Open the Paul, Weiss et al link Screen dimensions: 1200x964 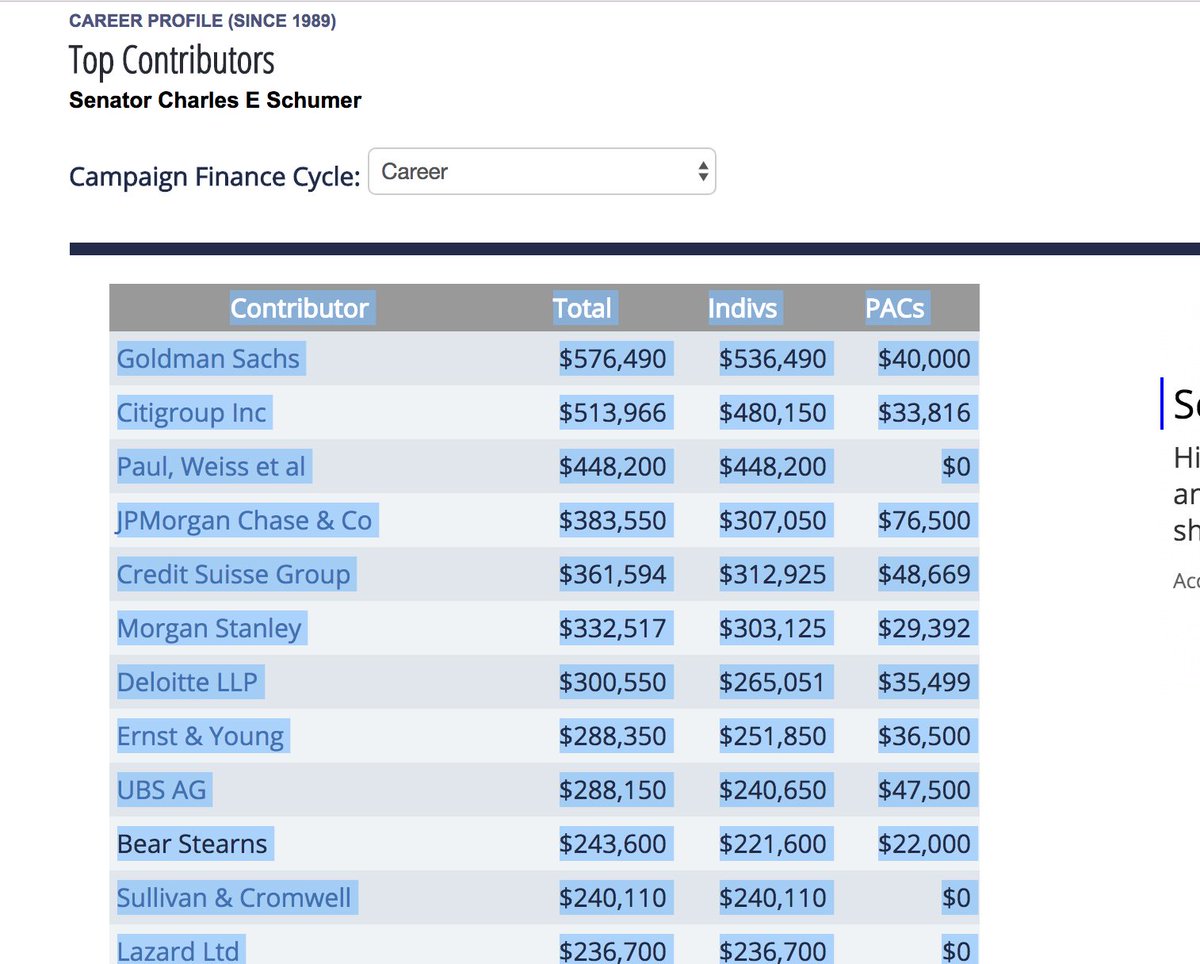pos(211,466)
